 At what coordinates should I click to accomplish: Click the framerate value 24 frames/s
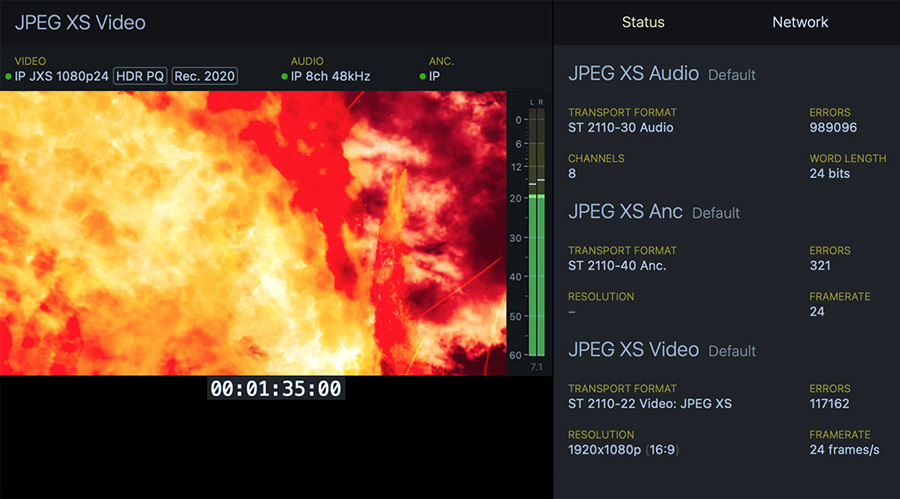[x=844, y=450]
